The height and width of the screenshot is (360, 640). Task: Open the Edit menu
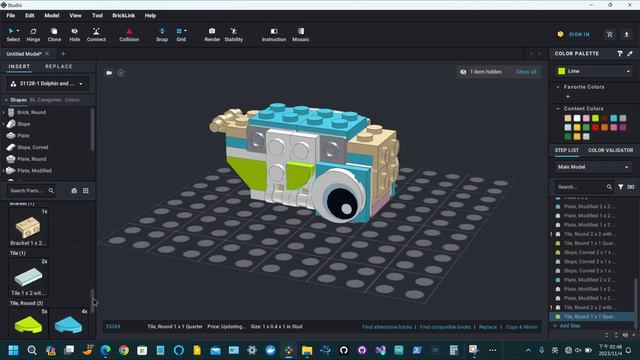pyautogui.click(x=30, y=16)
